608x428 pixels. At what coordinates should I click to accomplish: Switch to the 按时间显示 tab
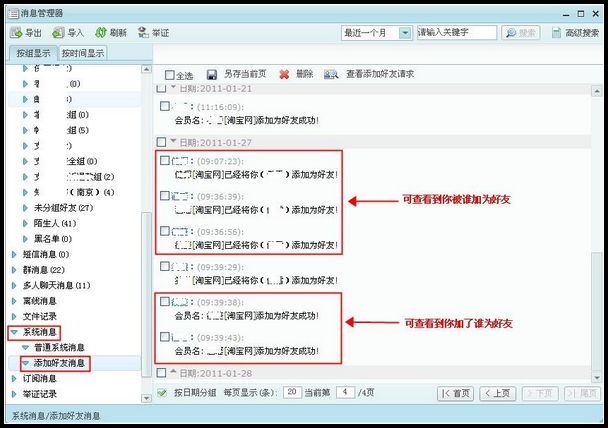[82, 53]
